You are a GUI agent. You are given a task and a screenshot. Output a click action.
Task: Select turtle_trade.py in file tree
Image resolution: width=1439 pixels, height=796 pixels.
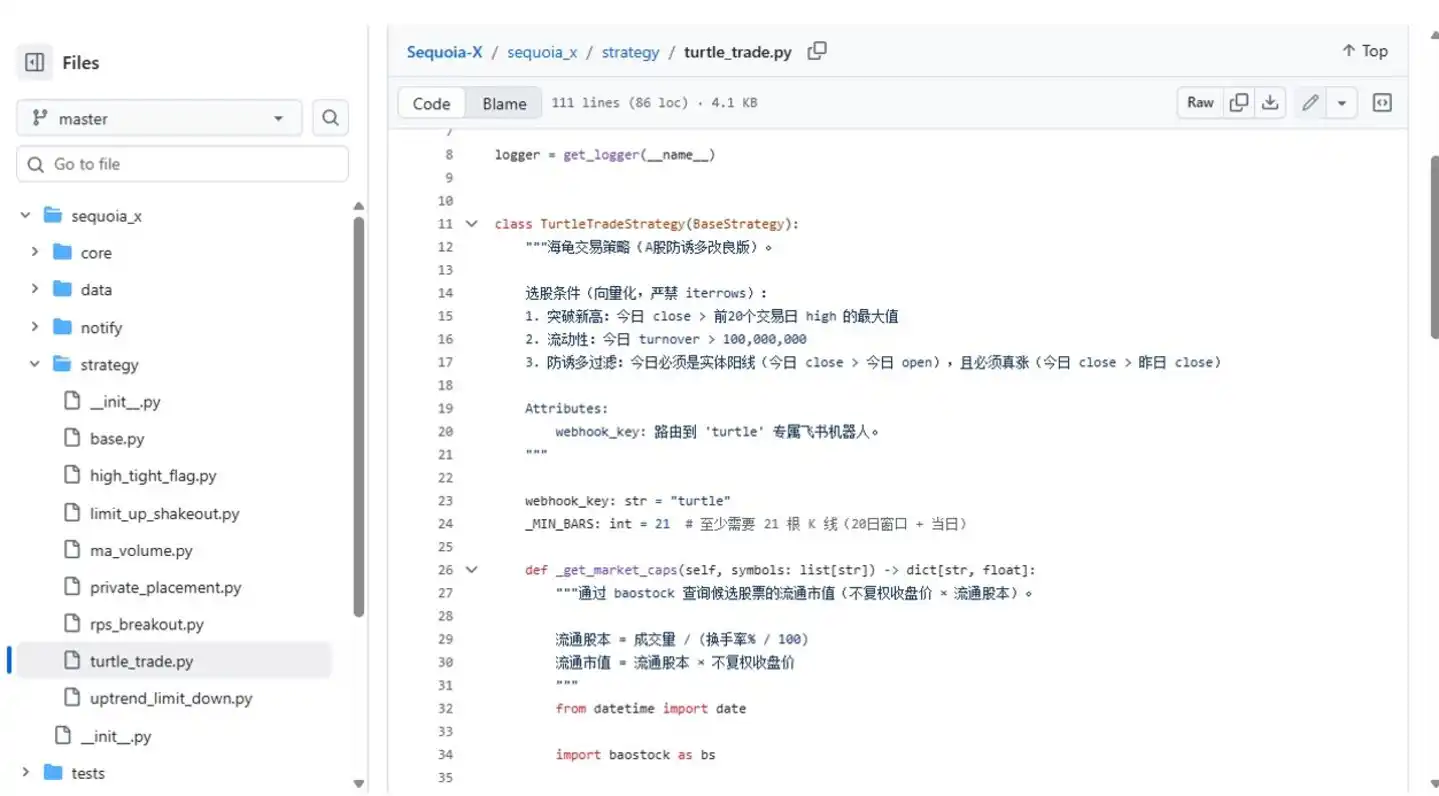[142, 662]
